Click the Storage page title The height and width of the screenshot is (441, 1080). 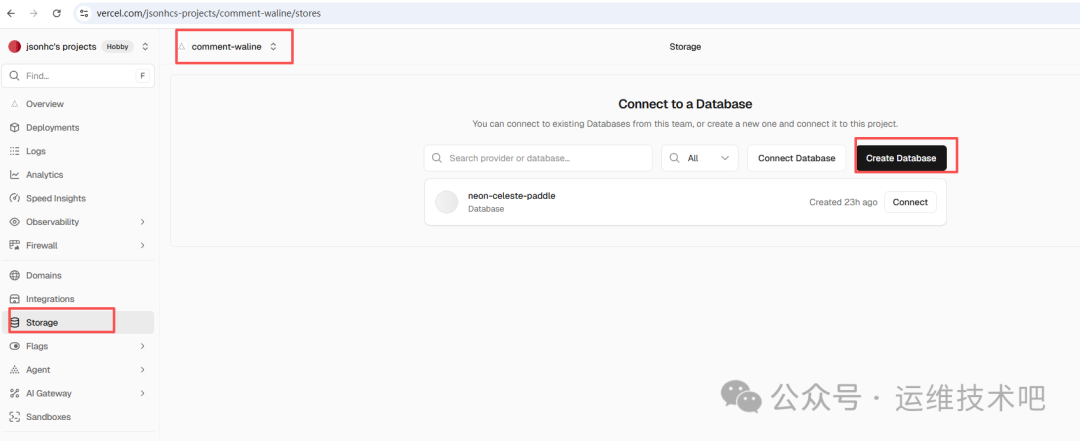click(x=685, y=47)
